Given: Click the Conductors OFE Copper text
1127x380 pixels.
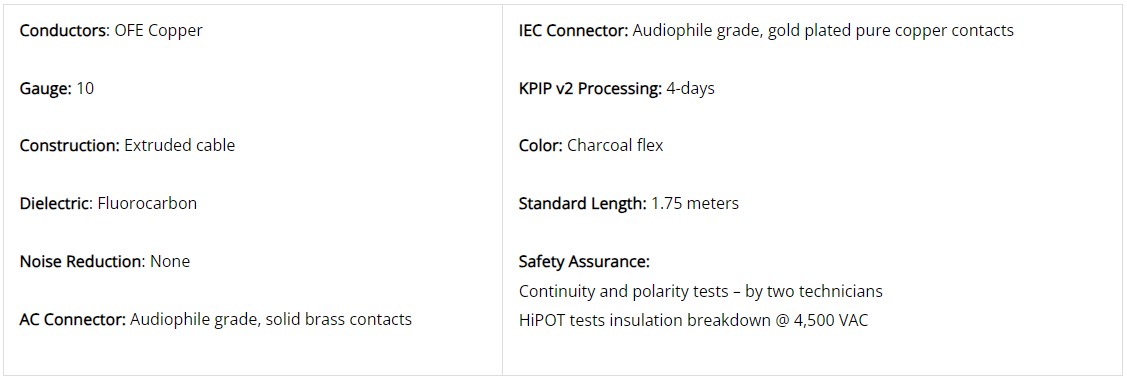Looking at the screenshot, I should pos(111,31).
